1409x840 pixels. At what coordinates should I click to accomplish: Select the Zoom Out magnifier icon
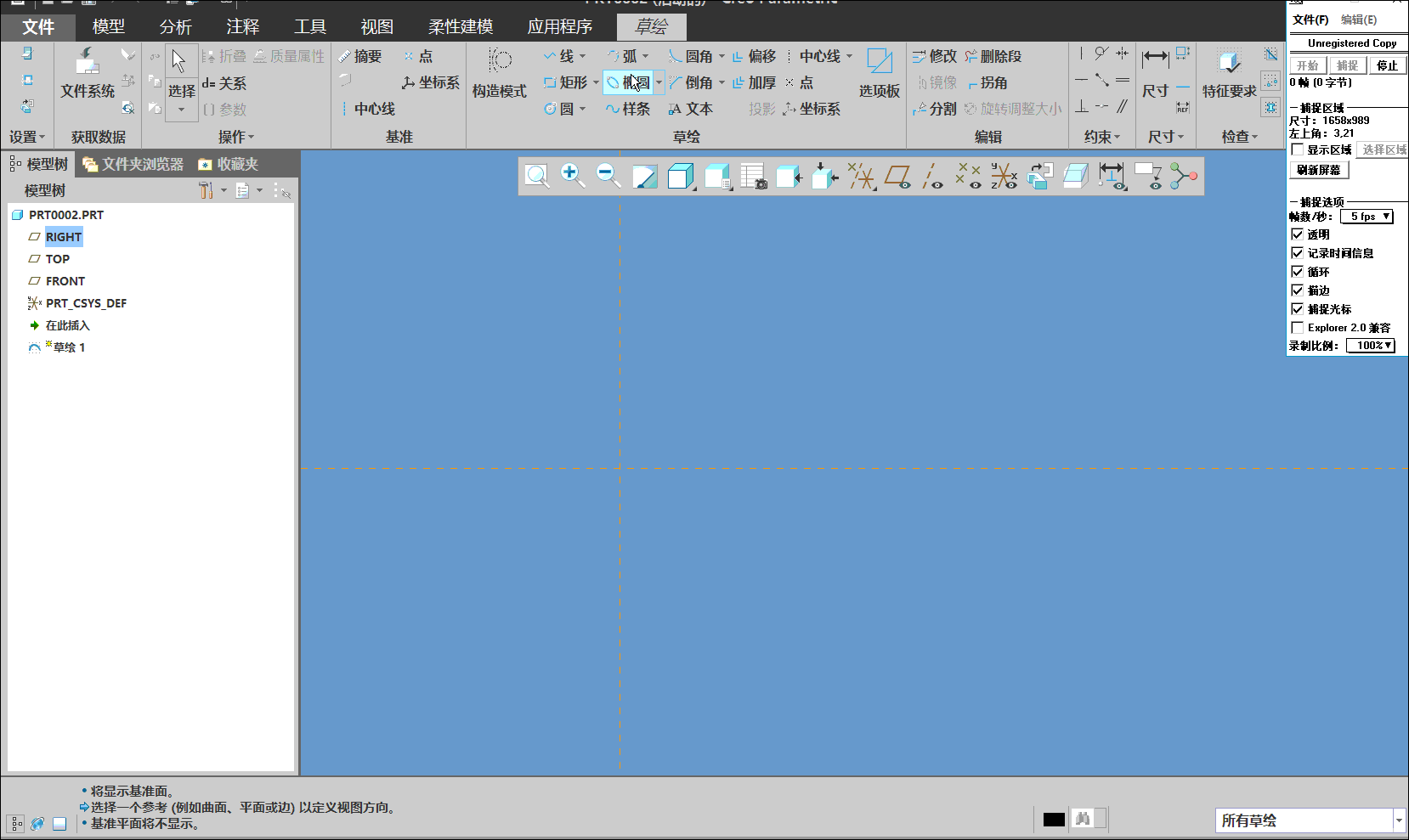(x=608, y=176)
